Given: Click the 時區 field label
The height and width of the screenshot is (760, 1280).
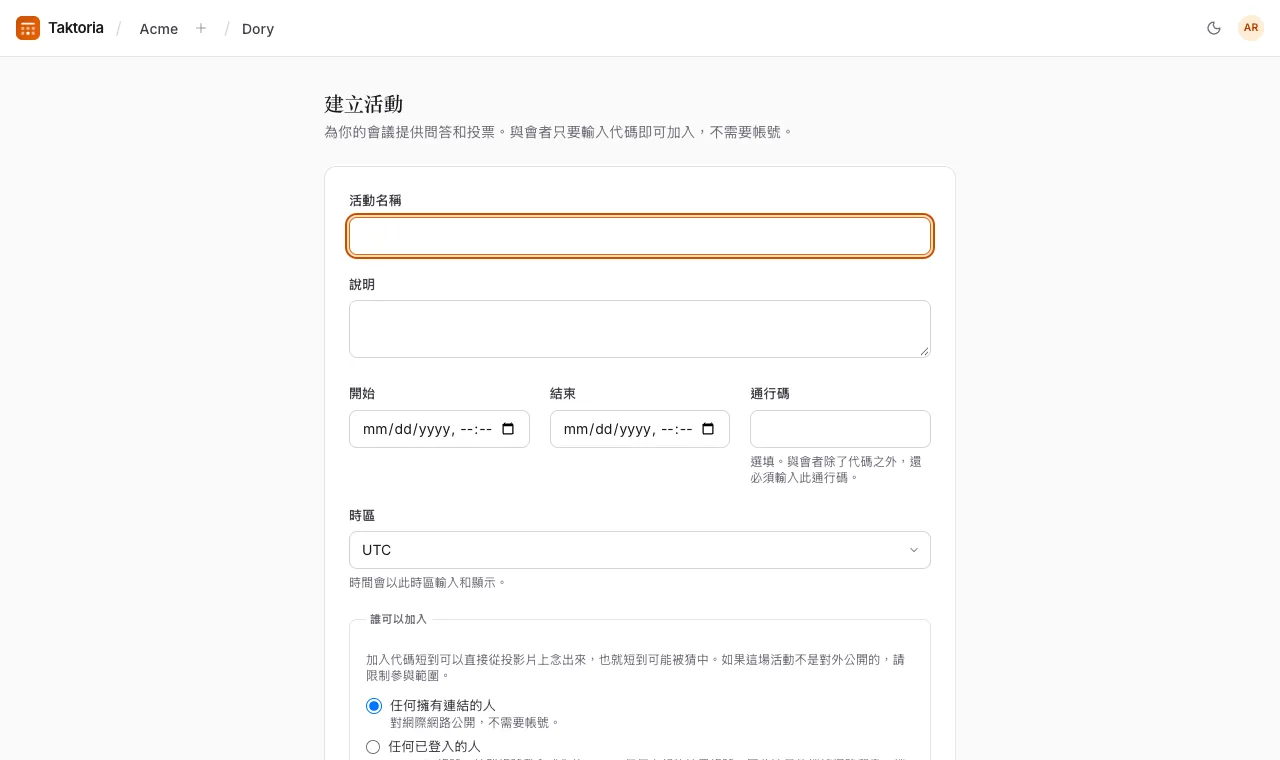Looking at the screenshot, I should [362, 515].
